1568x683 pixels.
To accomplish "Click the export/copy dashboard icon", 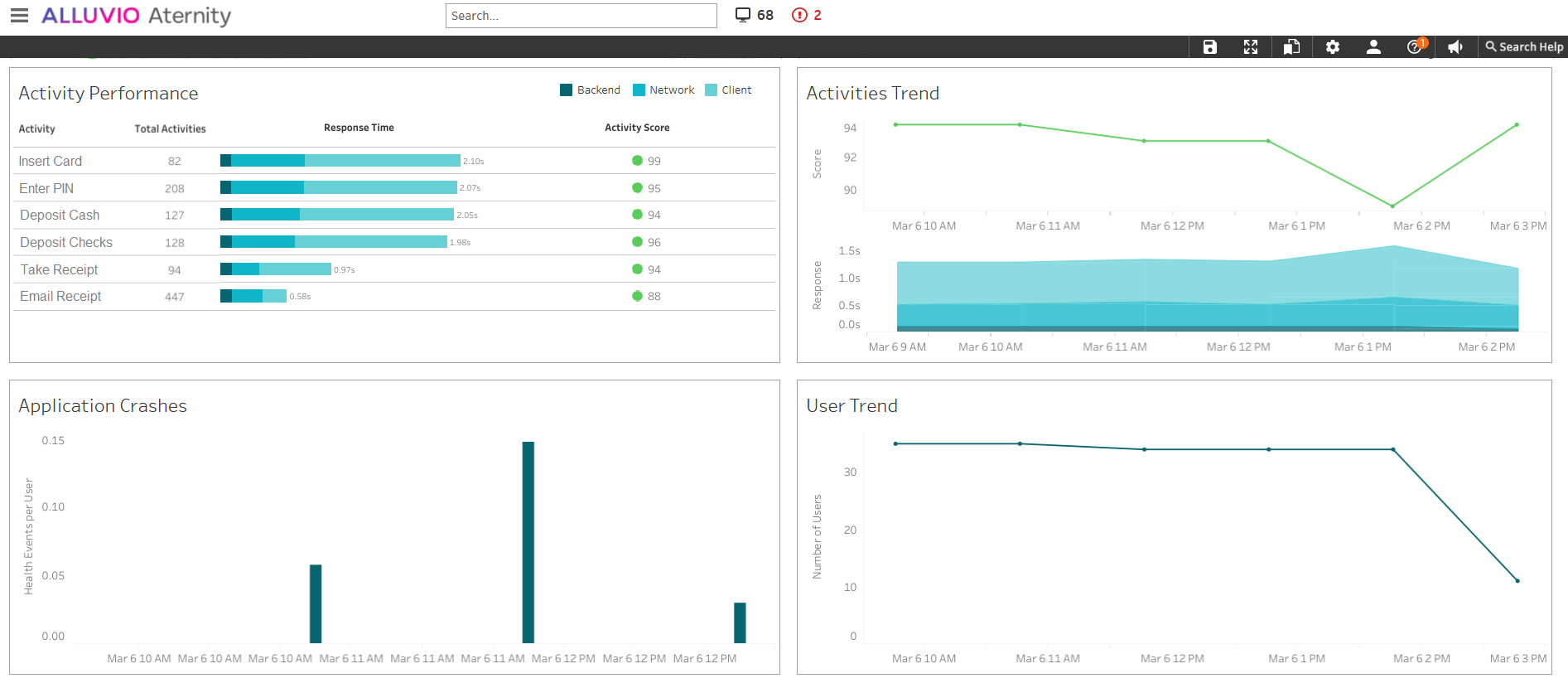I will click(1291, 47).
